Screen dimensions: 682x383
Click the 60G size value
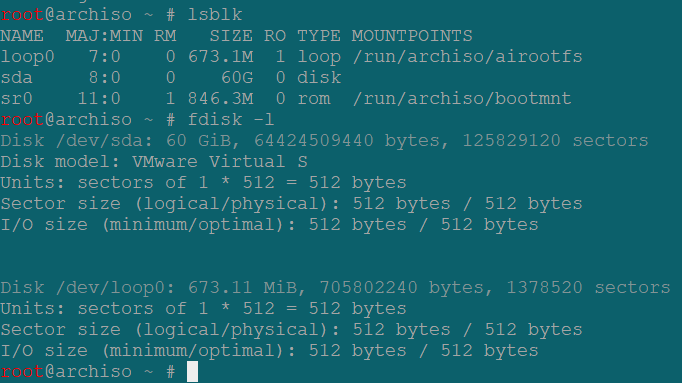(x=237, y=78)
